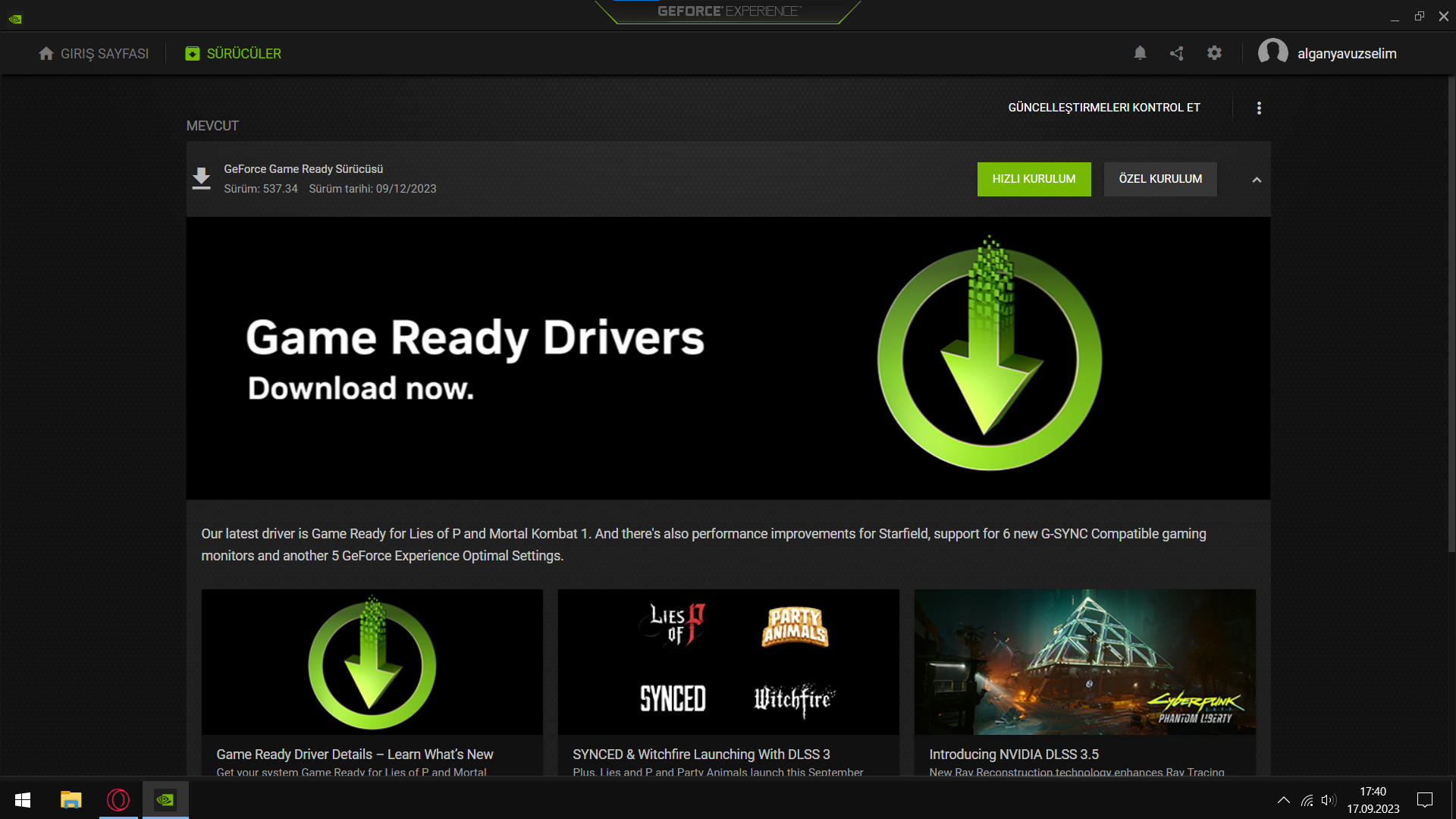This screenshot has width=1456, height=819.
Task: Click ÖZEL KURULUM button
Action: 1160,179
